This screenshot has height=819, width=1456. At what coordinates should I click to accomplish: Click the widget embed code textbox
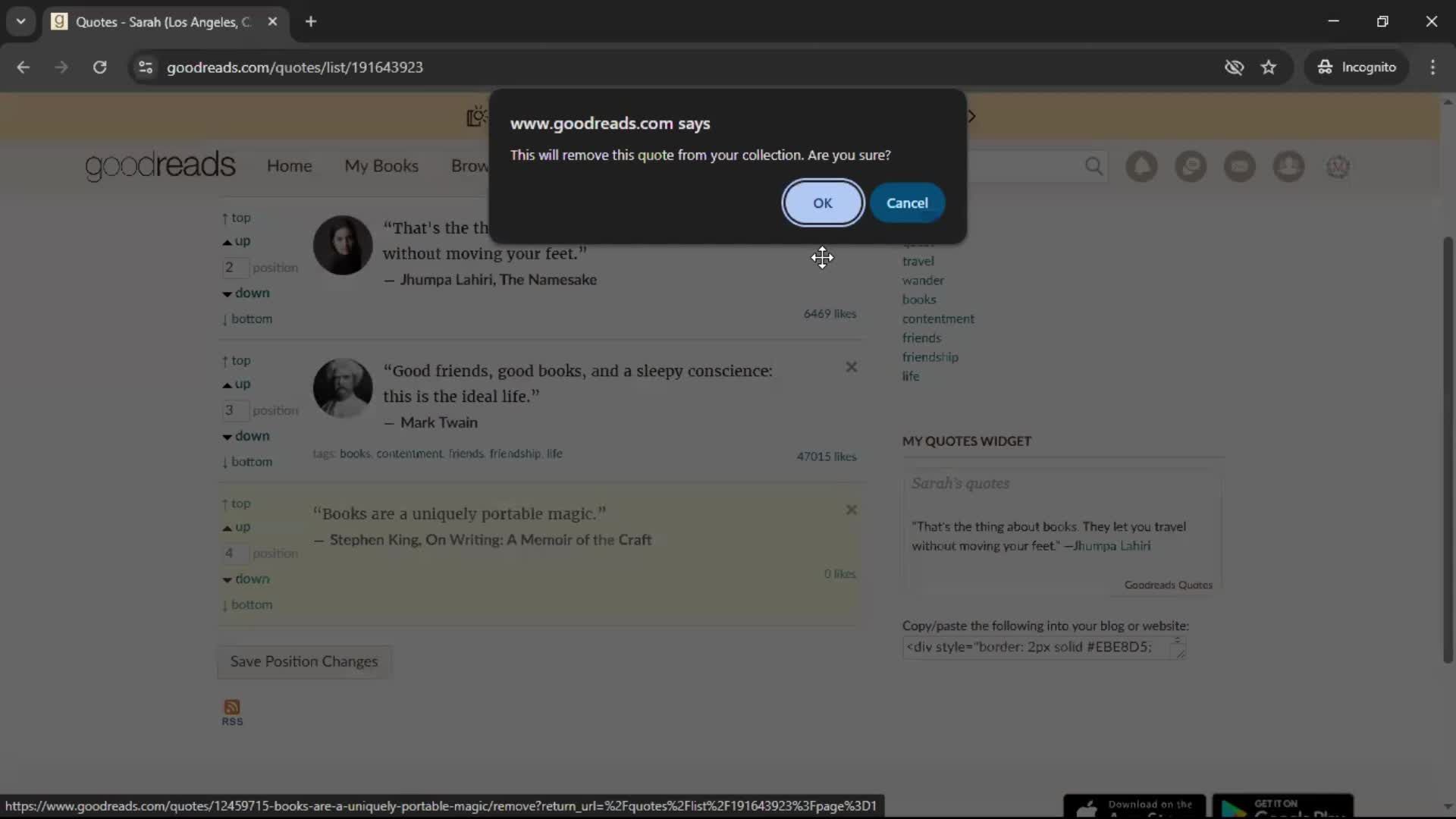(x=1044, y=647)
